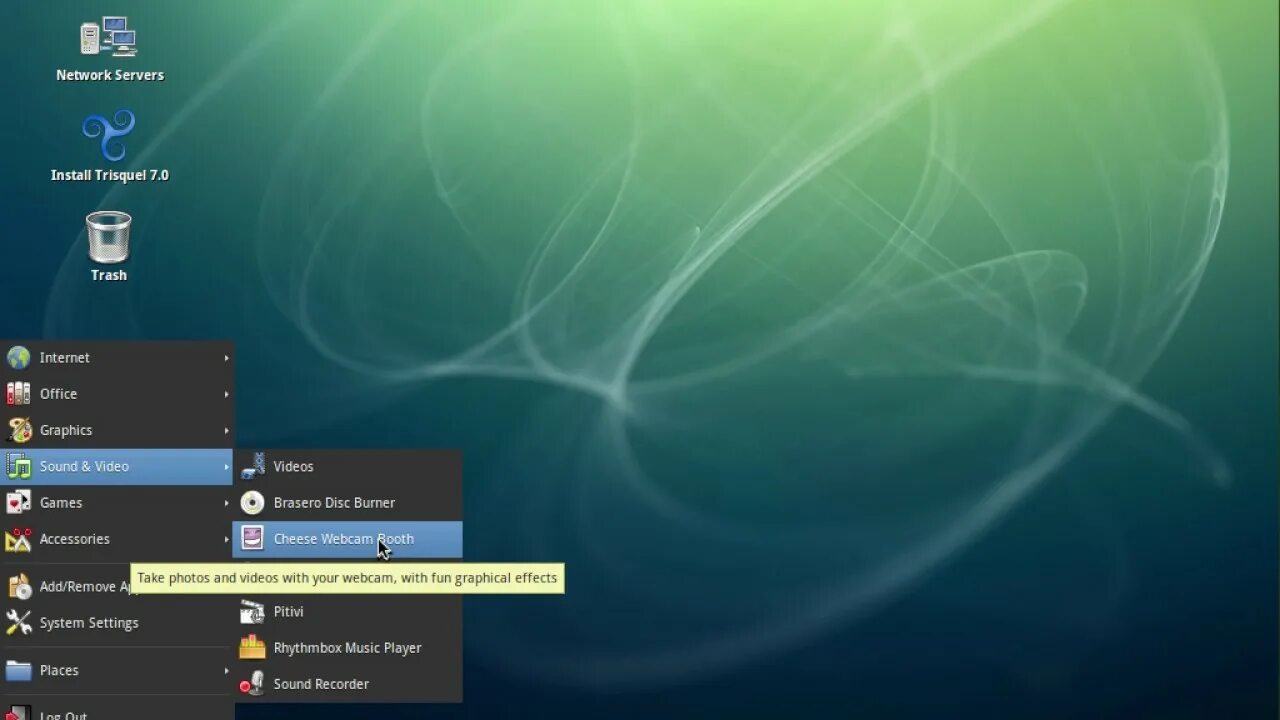Launch Brasero Disc Burner
This screenshot has height=720, width=1280.
point(348,503)
